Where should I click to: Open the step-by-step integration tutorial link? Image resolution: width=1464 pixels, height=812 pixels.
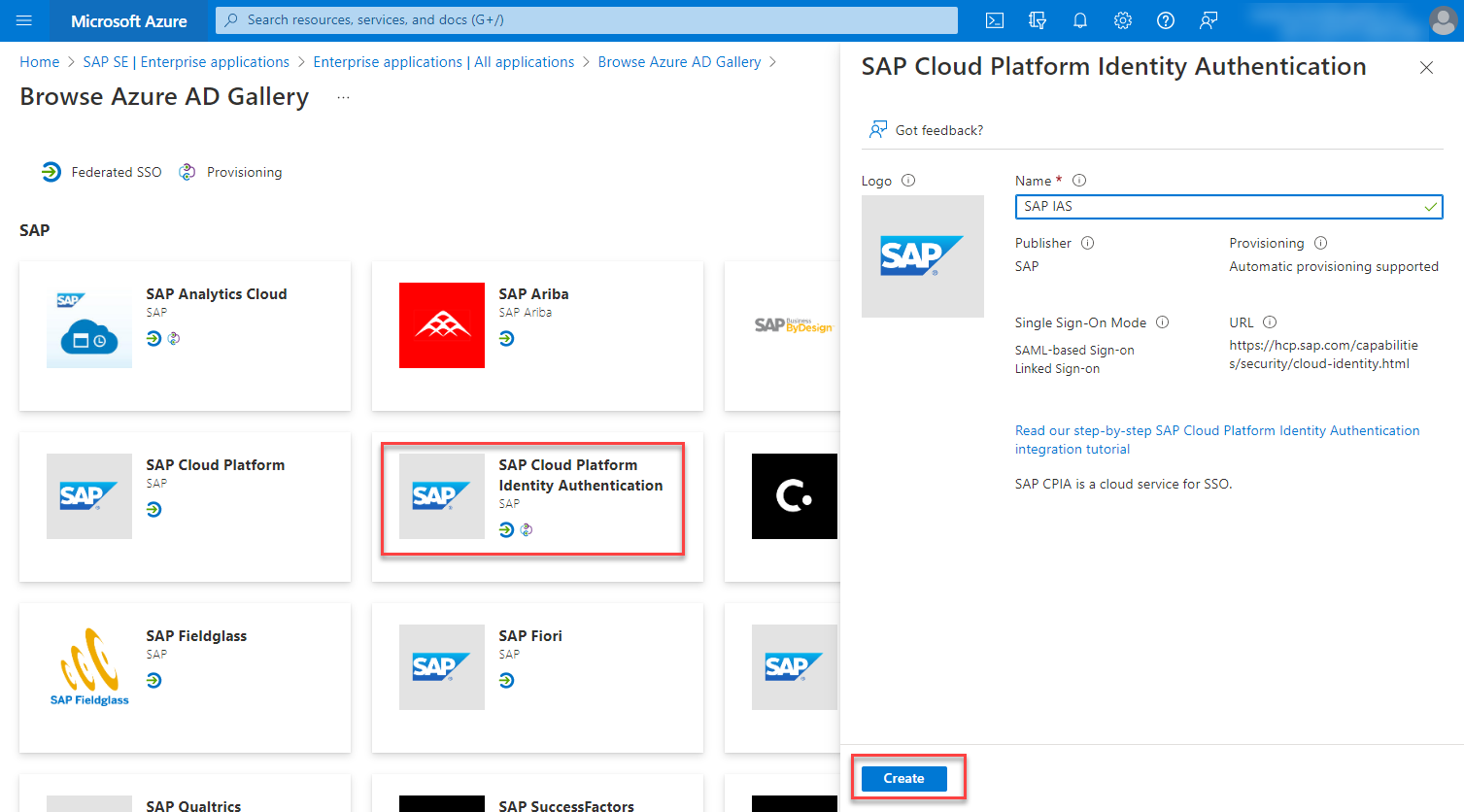pyautogui.click(x=1217, y=440)
